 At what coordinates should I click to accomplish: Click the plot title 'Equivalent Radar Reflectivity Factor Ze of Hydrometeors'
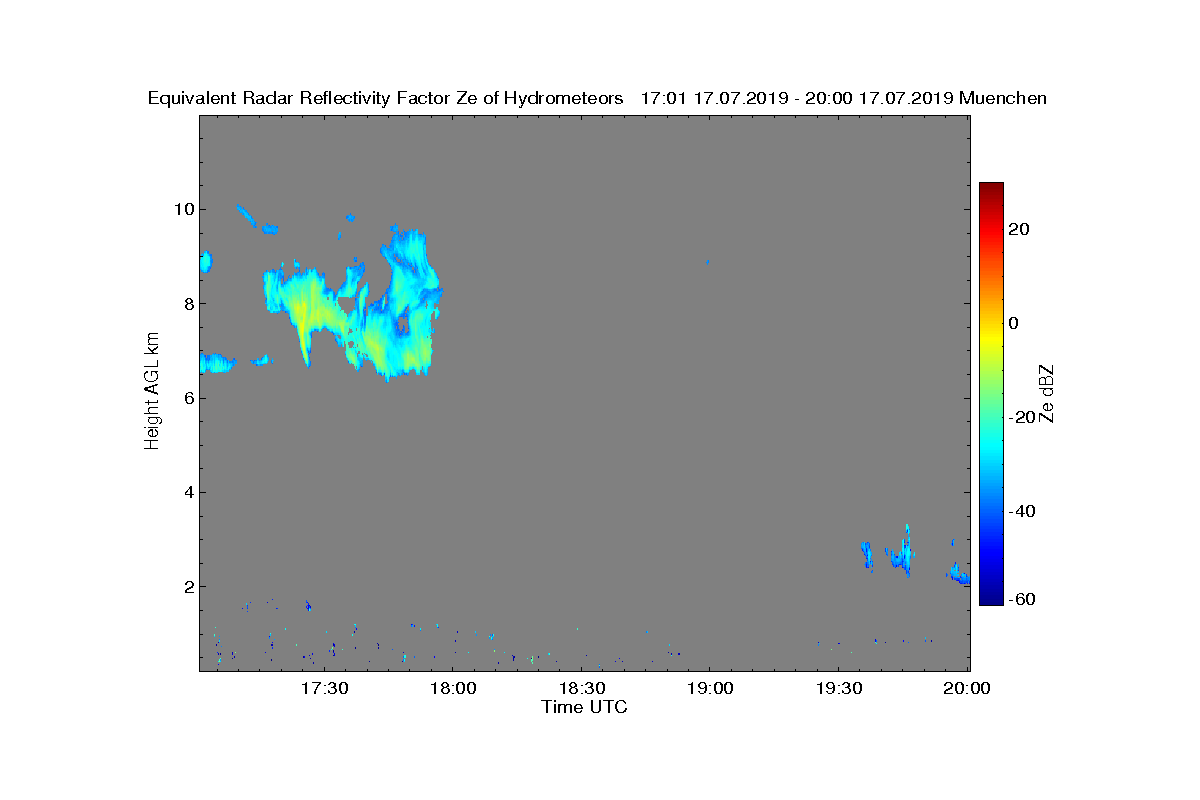point(386,98)
